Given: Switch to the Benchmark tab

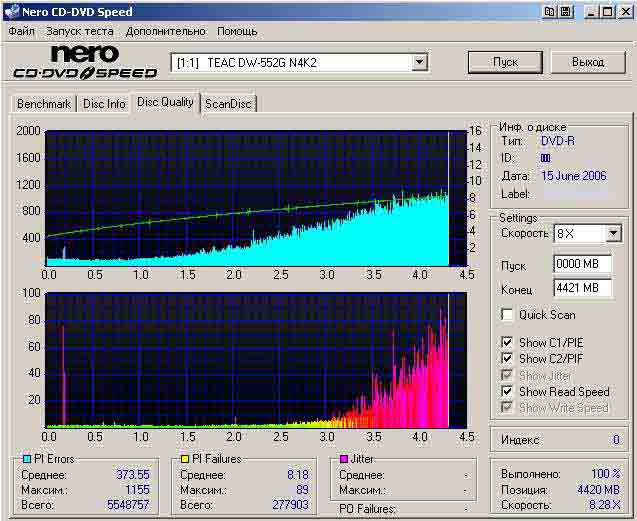Looking at the screenshot, I should [44, 104].
